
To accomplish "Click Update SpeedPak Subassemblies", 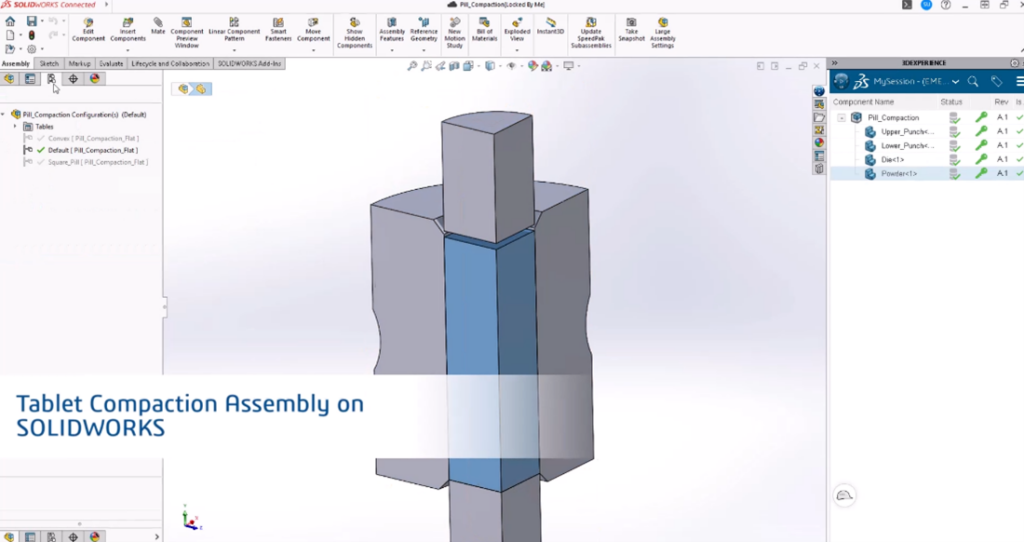I will [591, 33].
